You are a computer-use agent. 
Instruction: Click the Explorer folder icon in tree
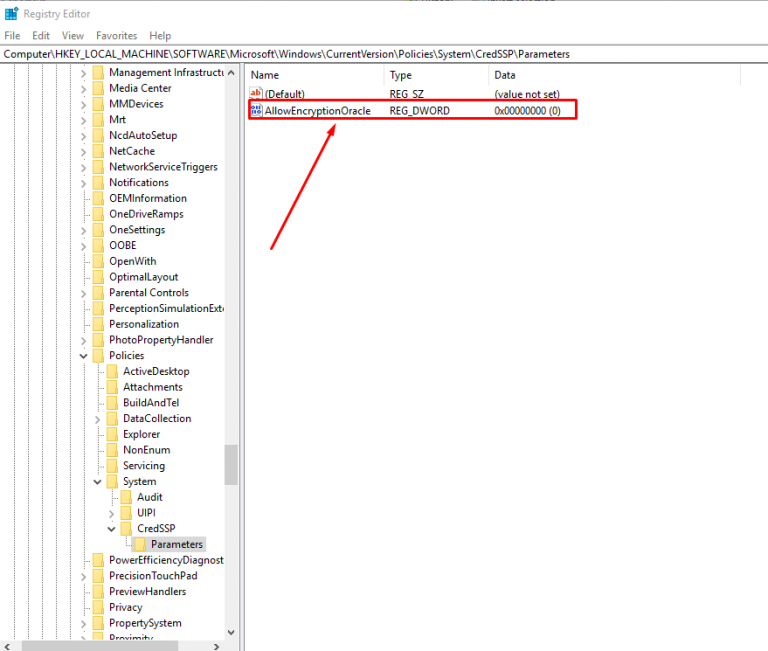coord(113,434)
